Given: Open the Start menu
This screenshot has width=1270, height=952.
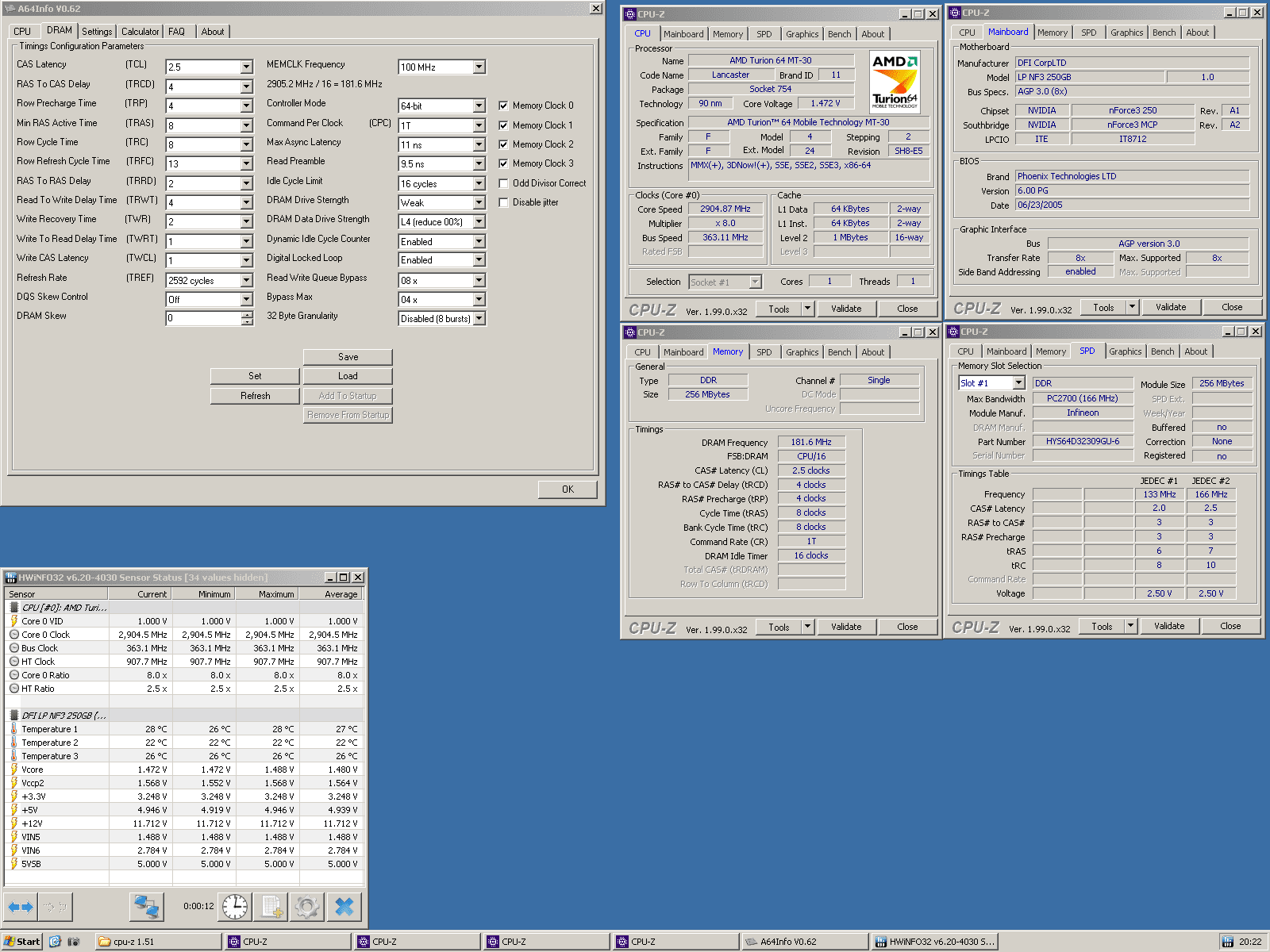Looking at the screenshot, I should [21, 942].
